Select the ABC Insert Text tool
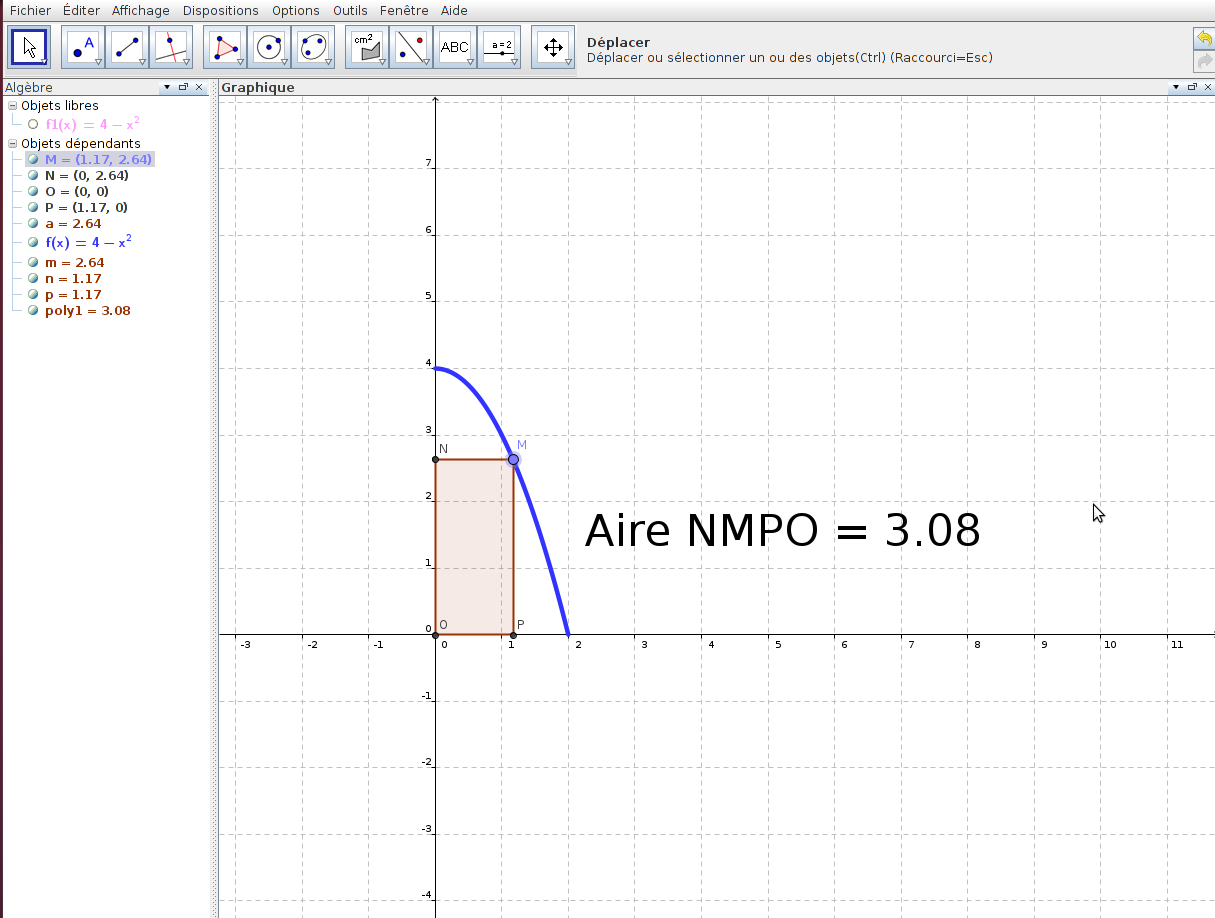Screen dimensions: 1215x918 tap(455, 47)
